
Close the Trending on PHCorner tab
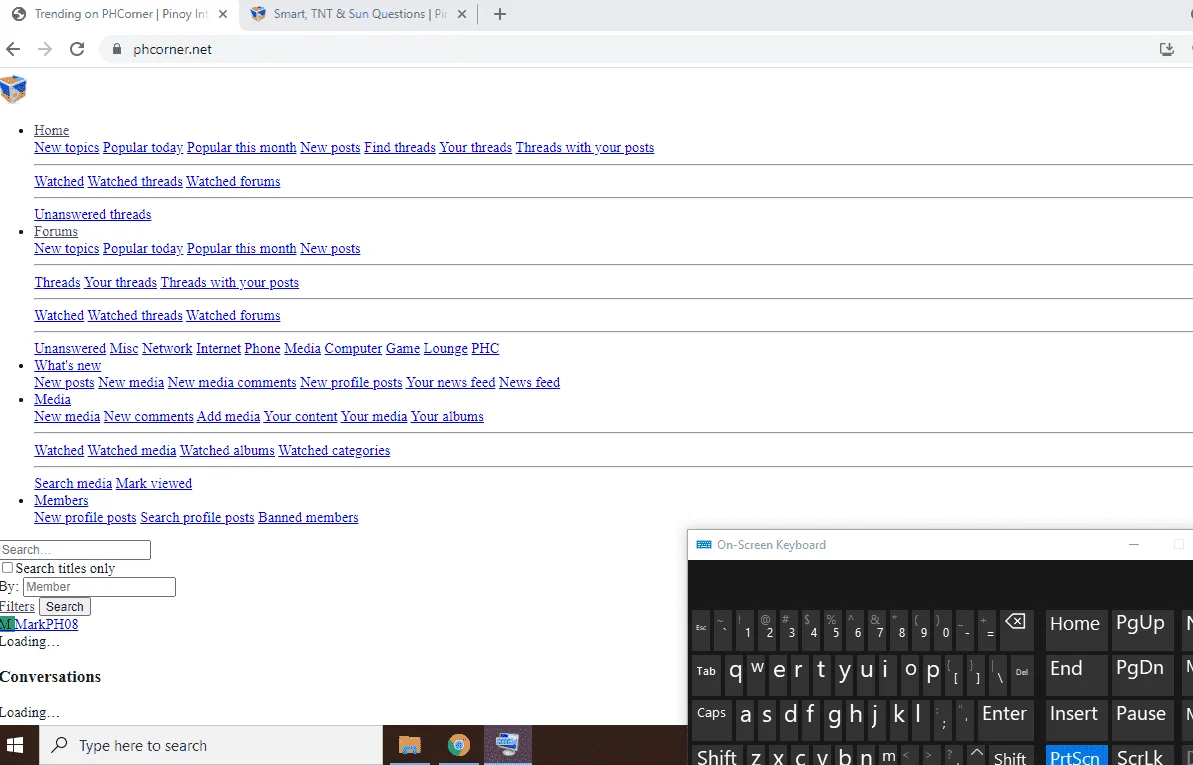[x=223, y=14]
